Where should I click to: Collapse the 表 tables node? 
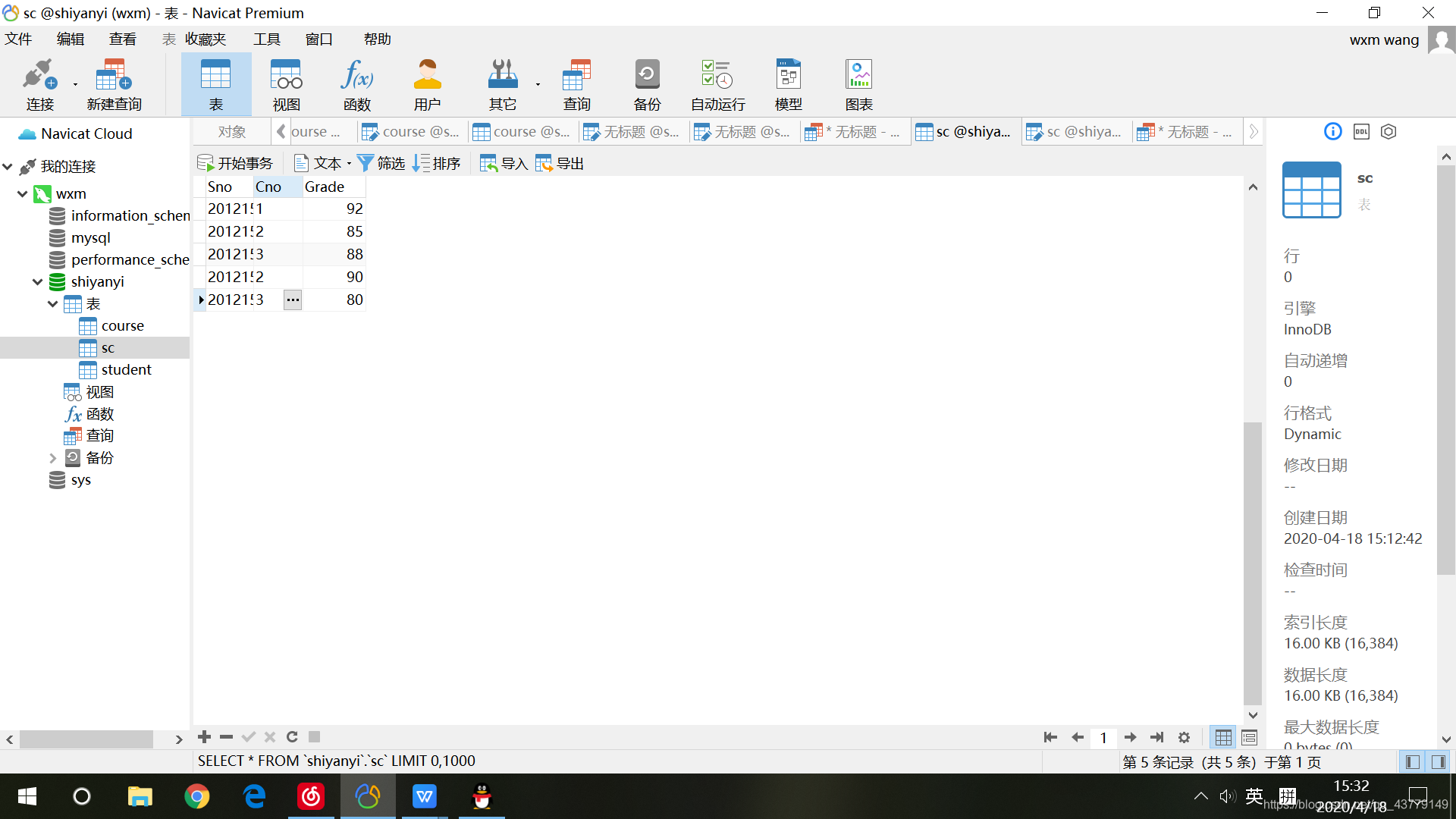tap(52, 303)
